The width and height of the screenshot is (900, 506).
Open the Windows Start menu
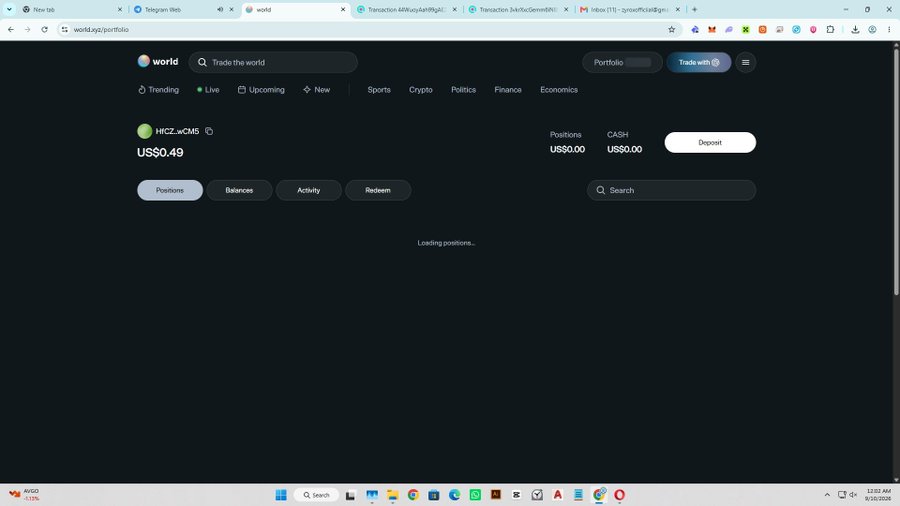(281, 495)
